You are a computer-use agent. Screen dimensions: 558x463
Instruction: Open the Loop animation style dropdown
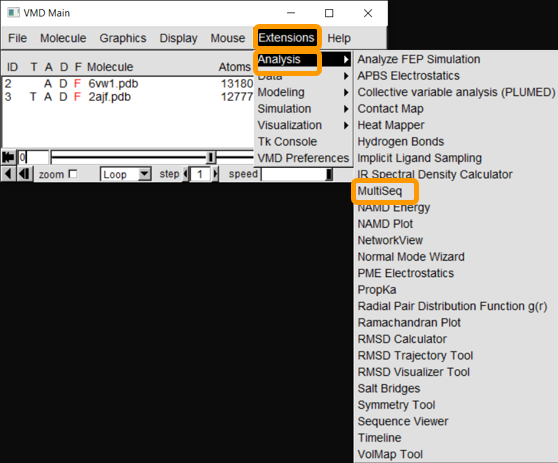click(144, 174)
